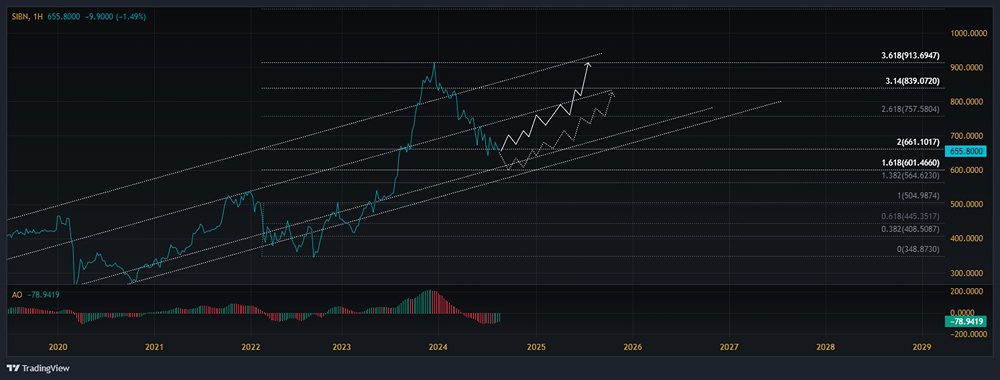Click 400.0000 on the price axis
The height and width of the screenshot is (380, 1000).
(x=967, y=238)
